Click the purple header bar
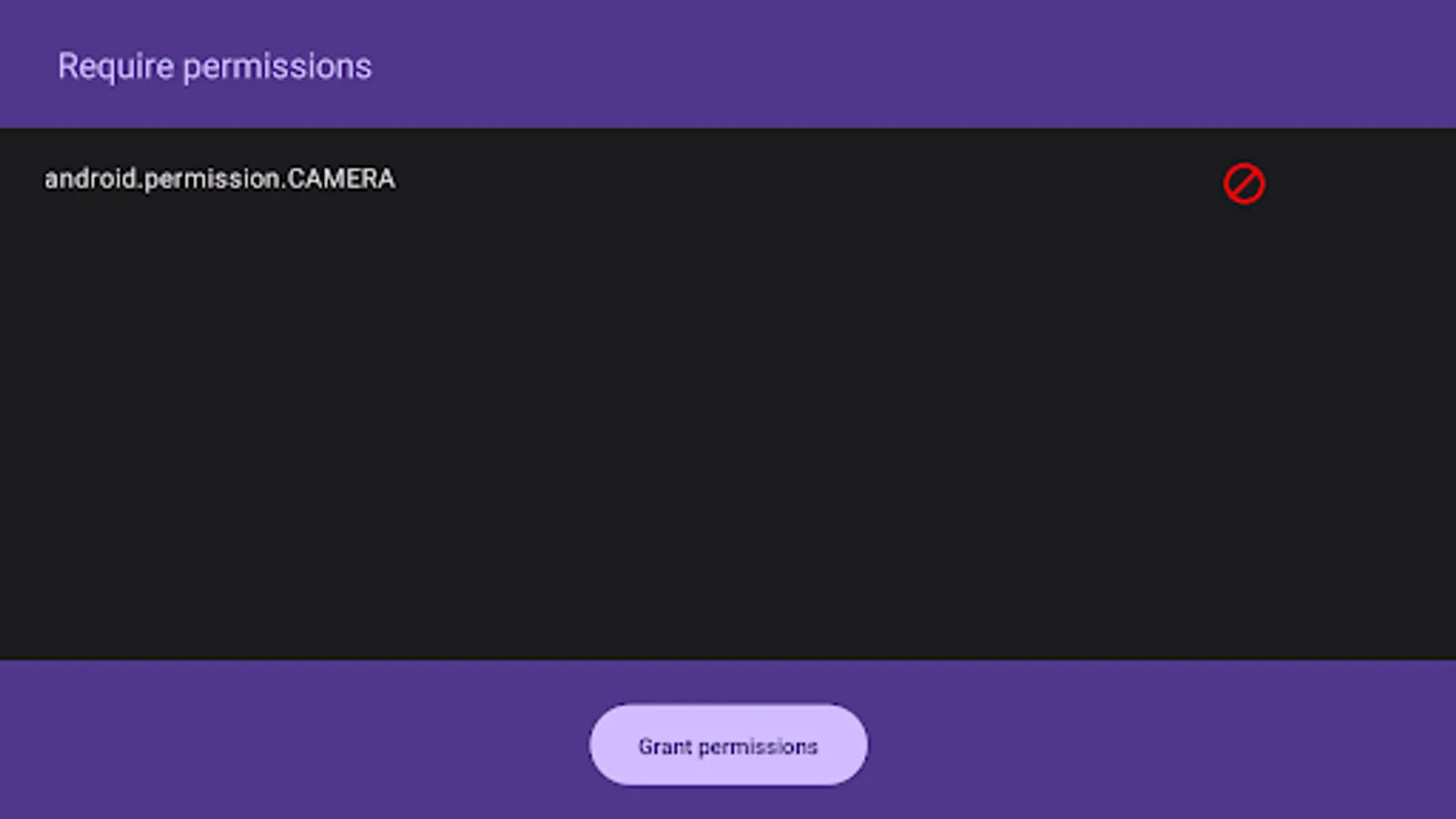 click(910, 64)
